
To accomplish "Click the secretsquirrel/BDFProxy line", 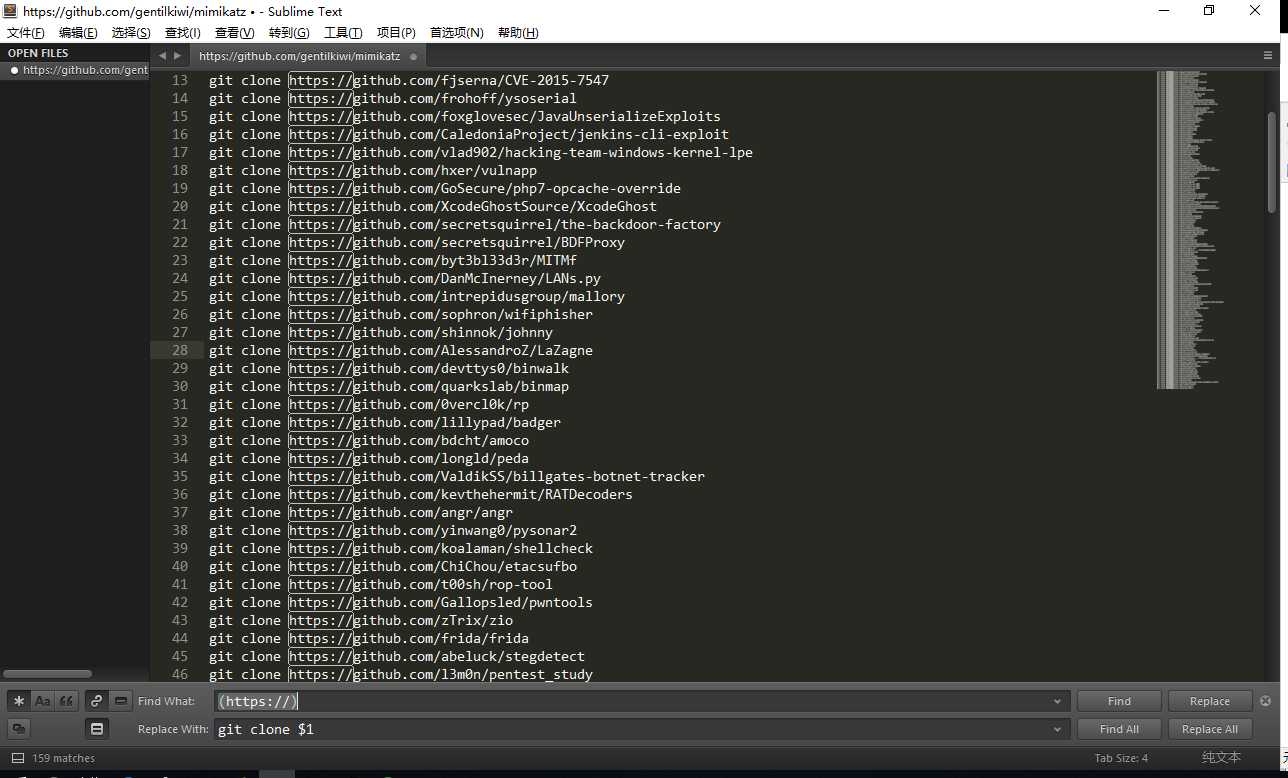I will click(417, 242).
